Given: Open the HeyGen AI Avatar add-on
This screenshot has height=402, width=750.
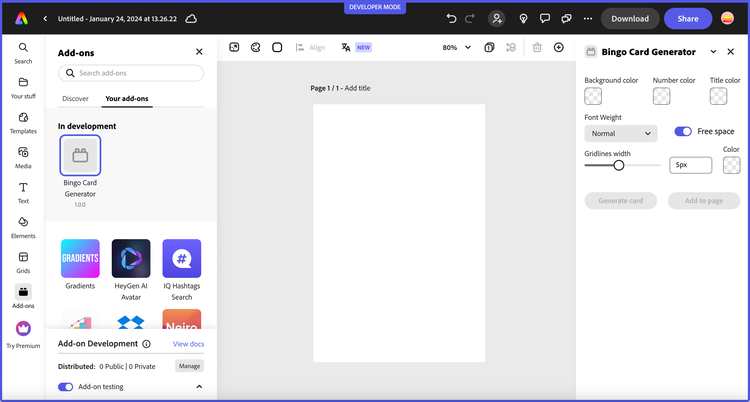Looking at the screenshot, I should click(131, 258).
